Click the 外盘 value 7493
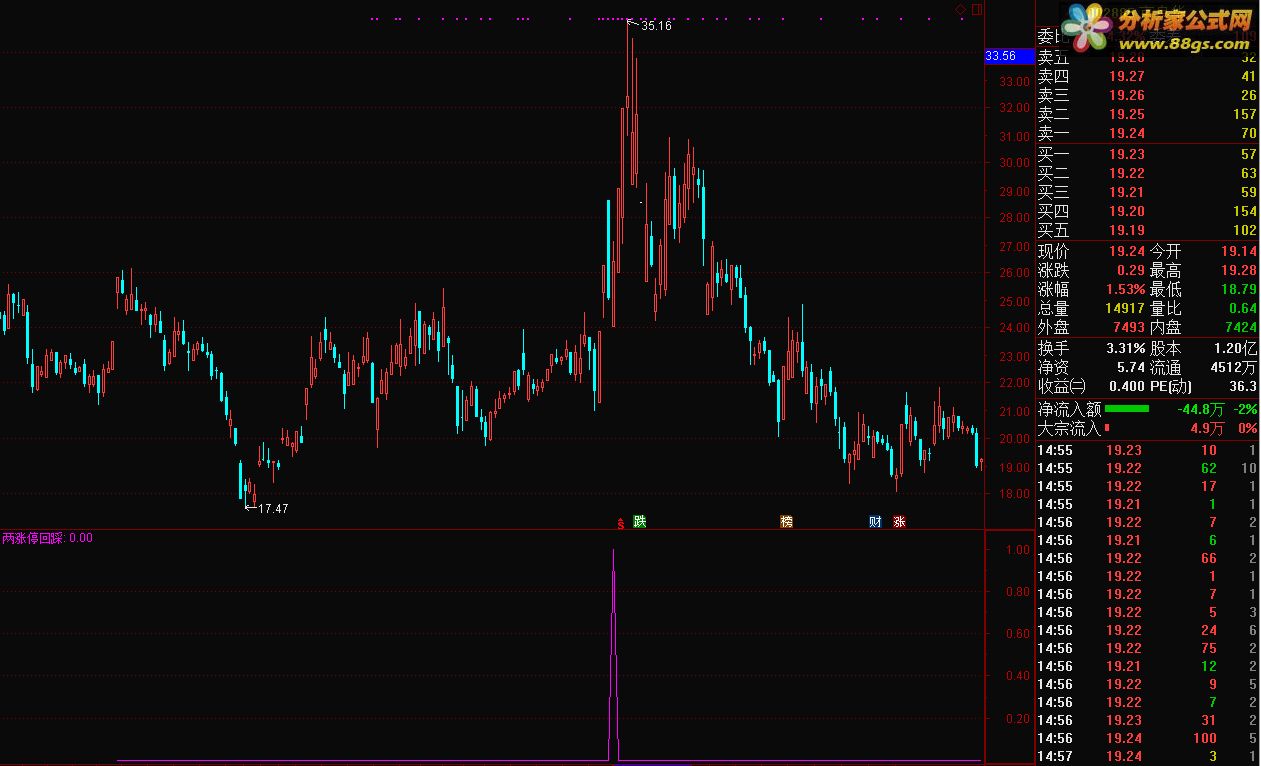This screenshot has width=1261, height=766. point(1128,327)
